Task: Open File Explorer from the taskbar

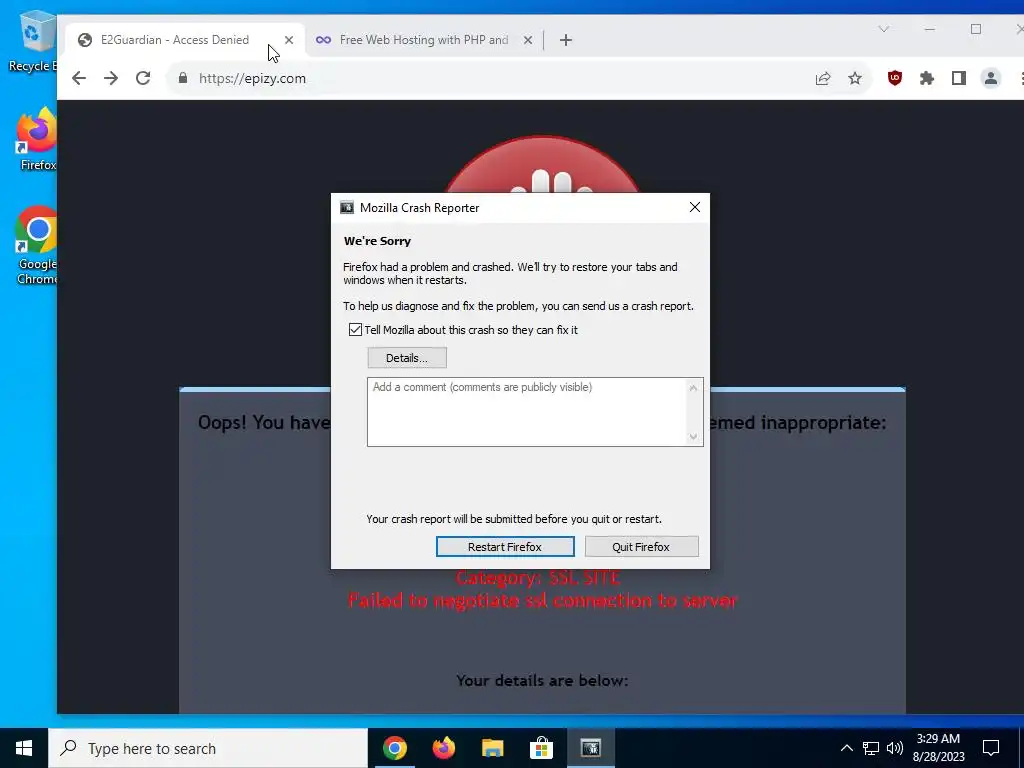Action: (492, 748)
